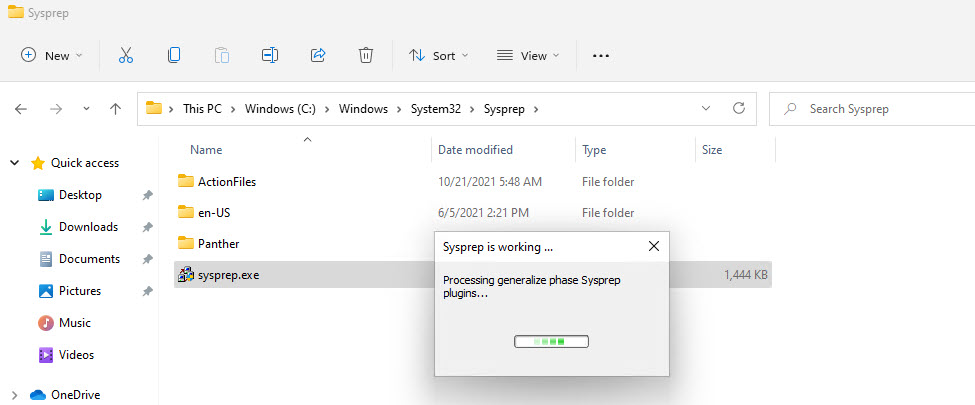Click the address bar folder icon
Viewport: 975px width, 405px height.
click(154, 108)
